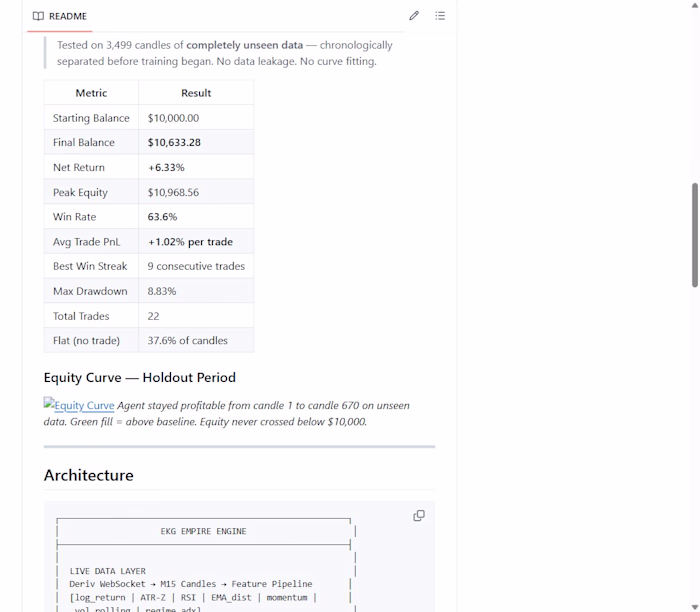Copy the architecture code block
The height and width of the screenshot is (612, 700).
tap(419, 516)
